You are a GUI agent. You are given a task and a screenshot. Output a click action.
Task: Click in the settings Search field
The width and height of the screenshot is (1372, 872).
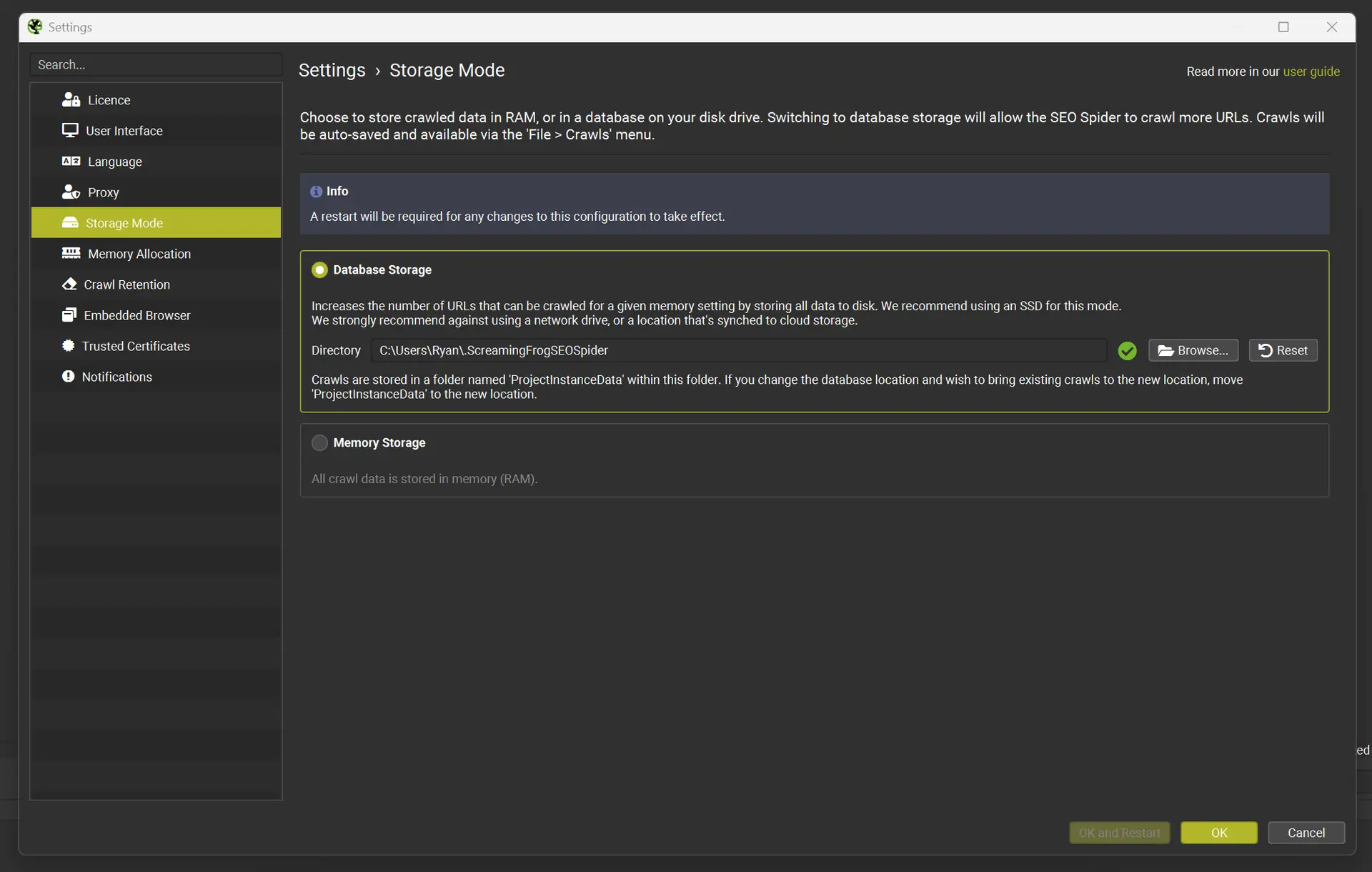click(156, 65)
